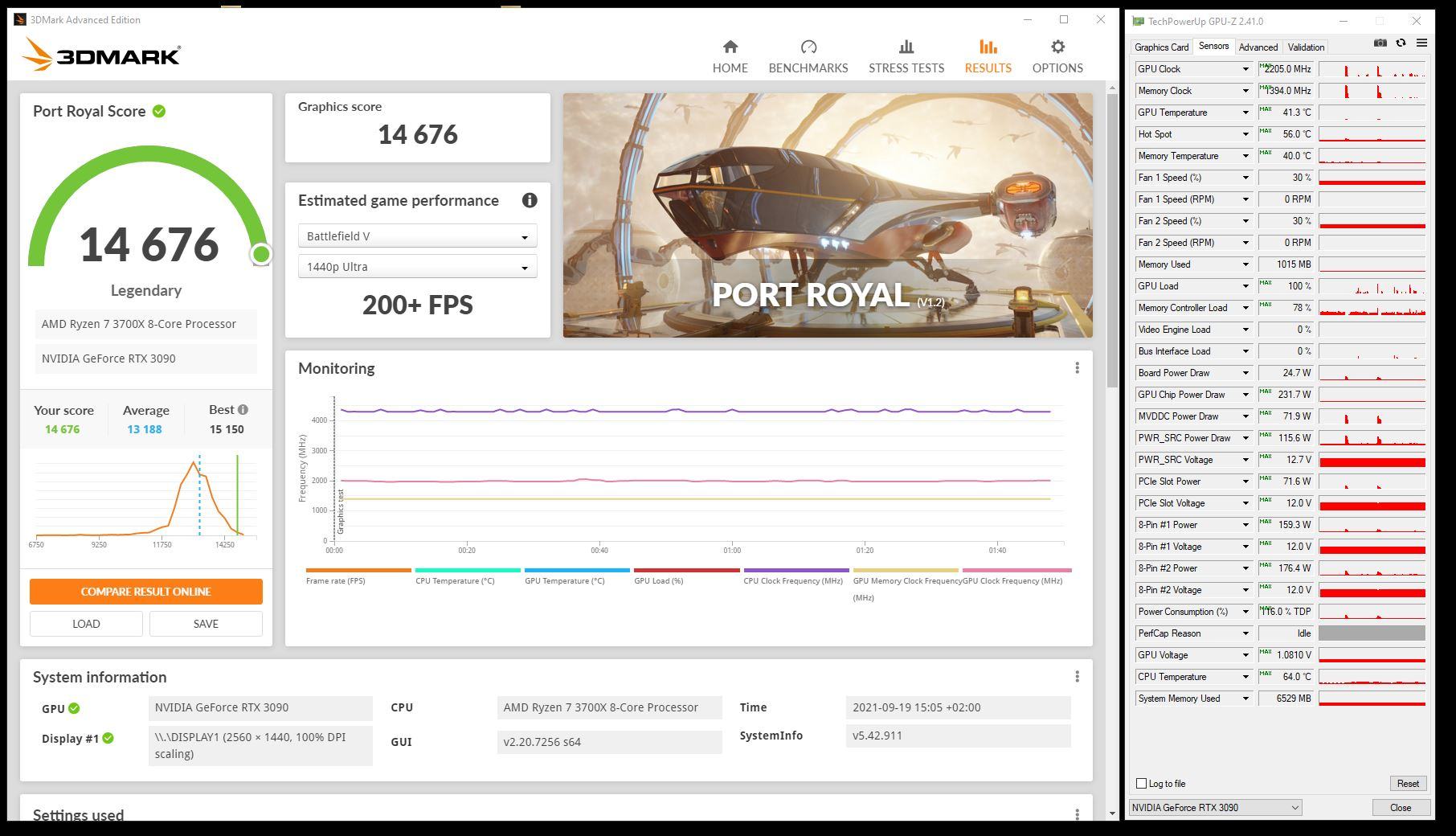Viewport: 1456px width, 836px height.
Task: Click the SAVE button
Action: coord(206,624)
